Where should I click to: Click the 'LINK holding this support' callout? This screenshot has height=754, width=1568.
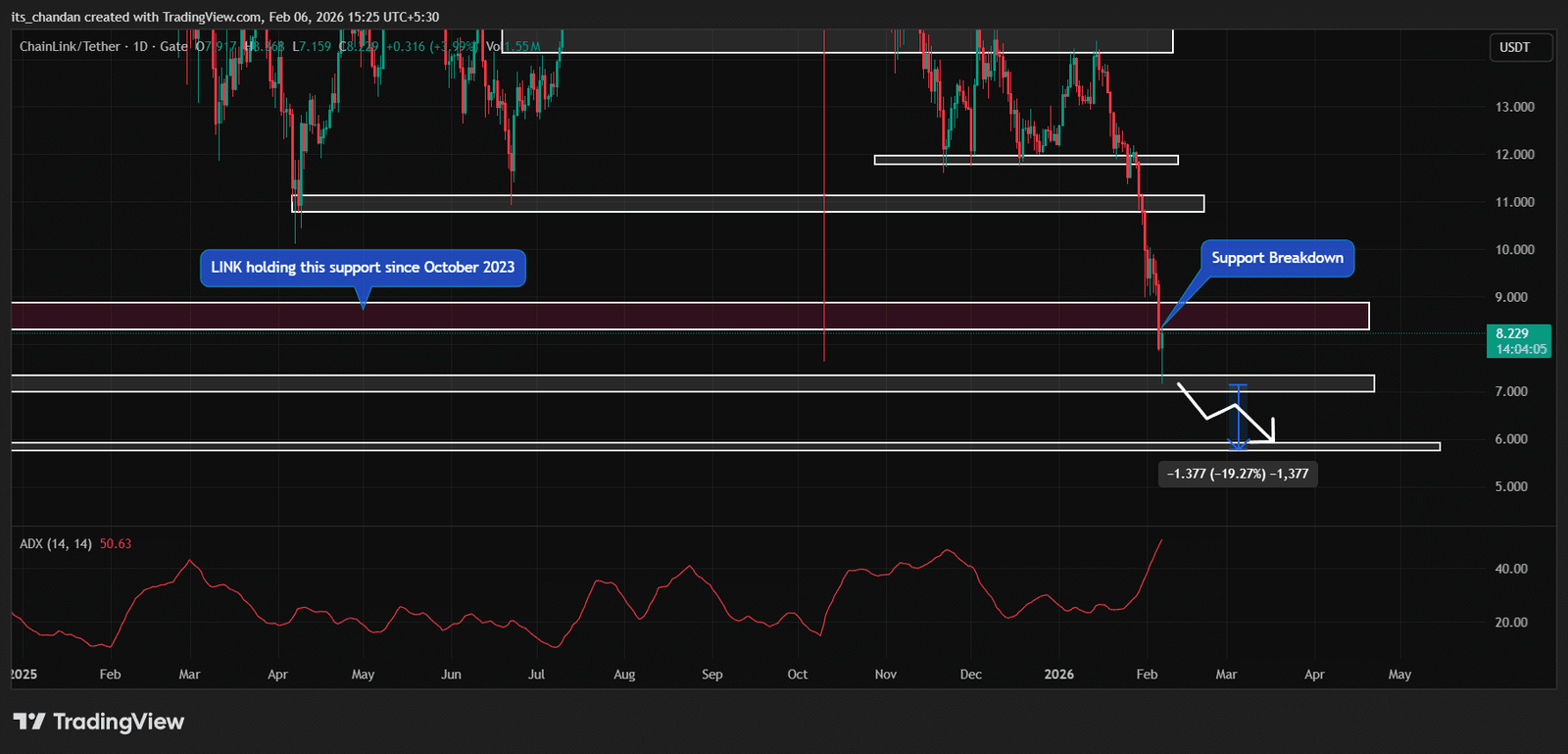(363, 268)
